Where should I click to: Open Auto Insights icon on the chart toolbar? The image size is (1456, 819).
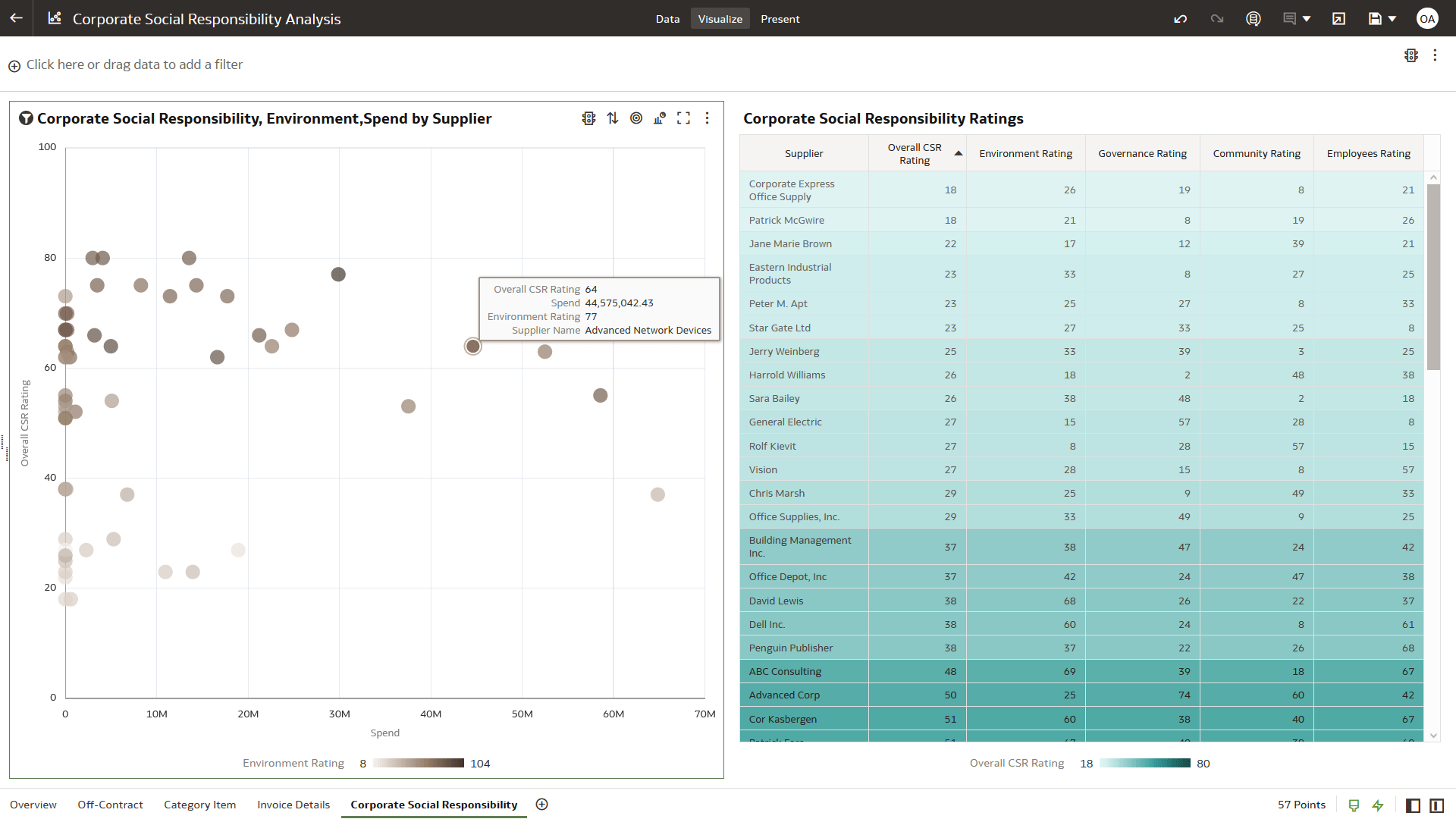659,118
